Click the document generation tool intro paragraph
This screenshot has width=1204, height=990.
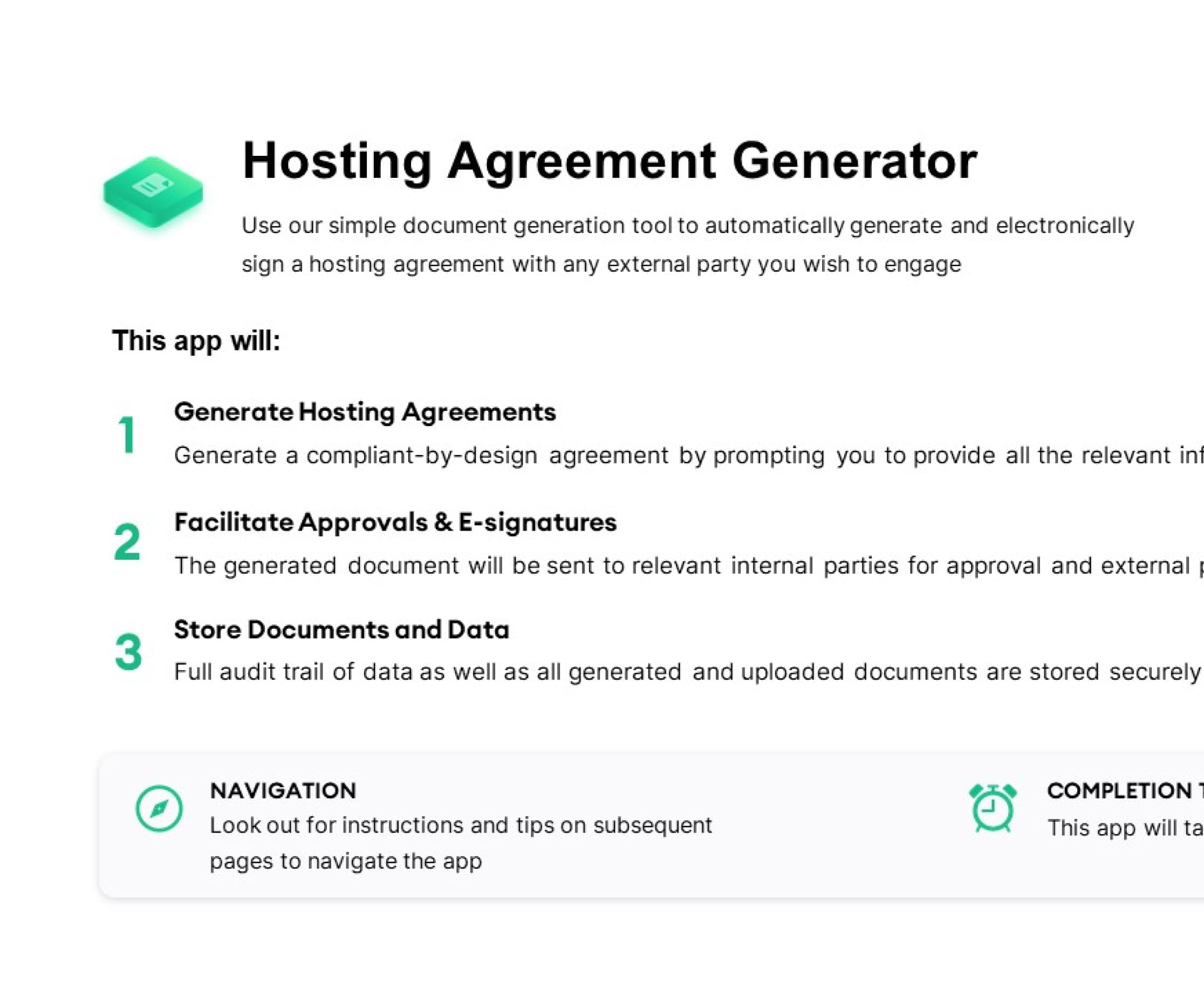coord(687,245)
